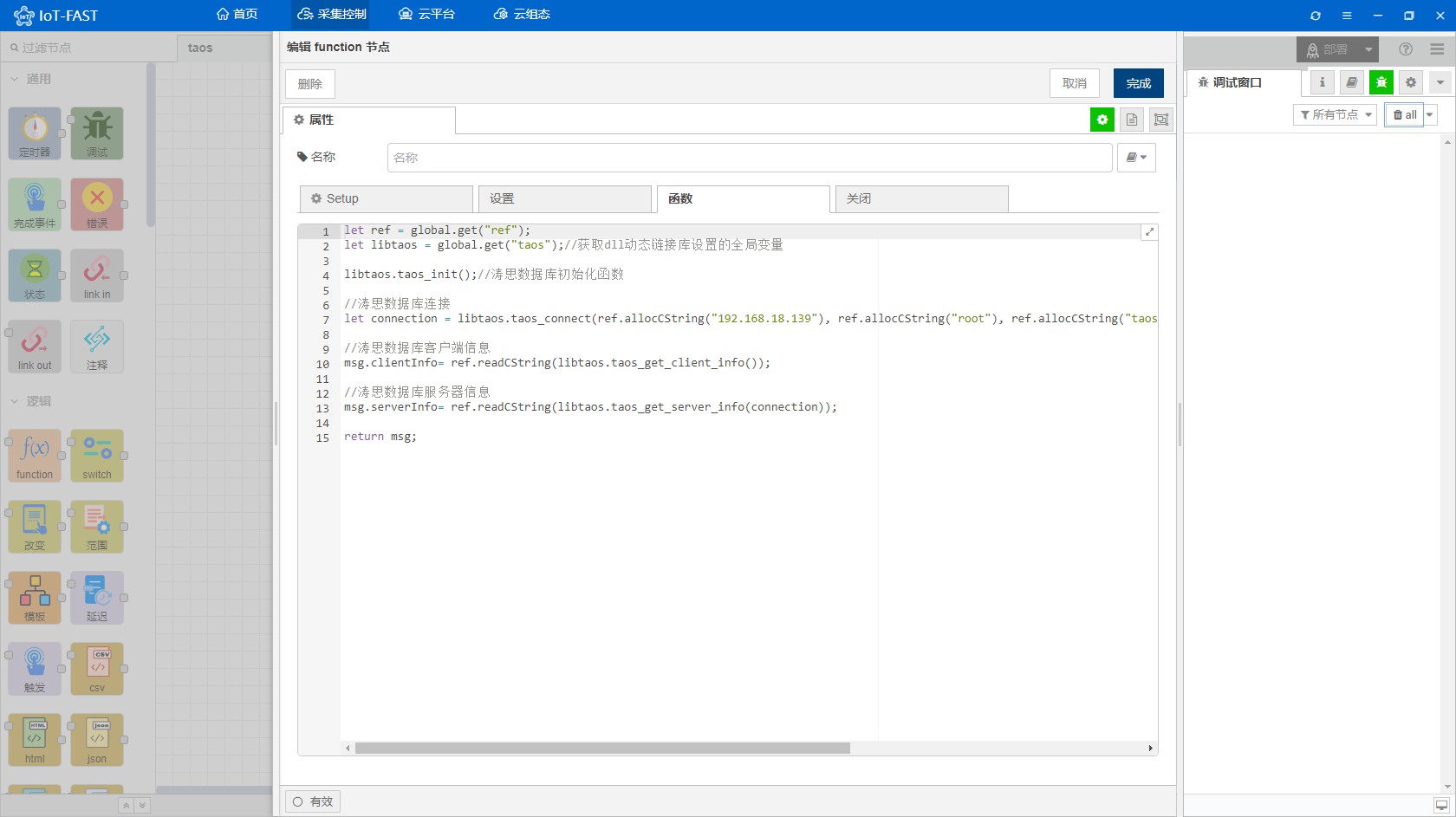Open the node appearance settings icon

(1161, 120)
